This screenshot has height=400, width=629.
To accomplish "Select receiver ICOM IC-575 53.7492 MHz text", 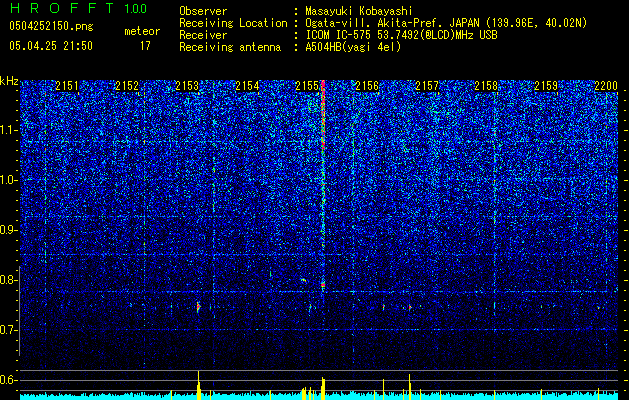I will [401, 35].
